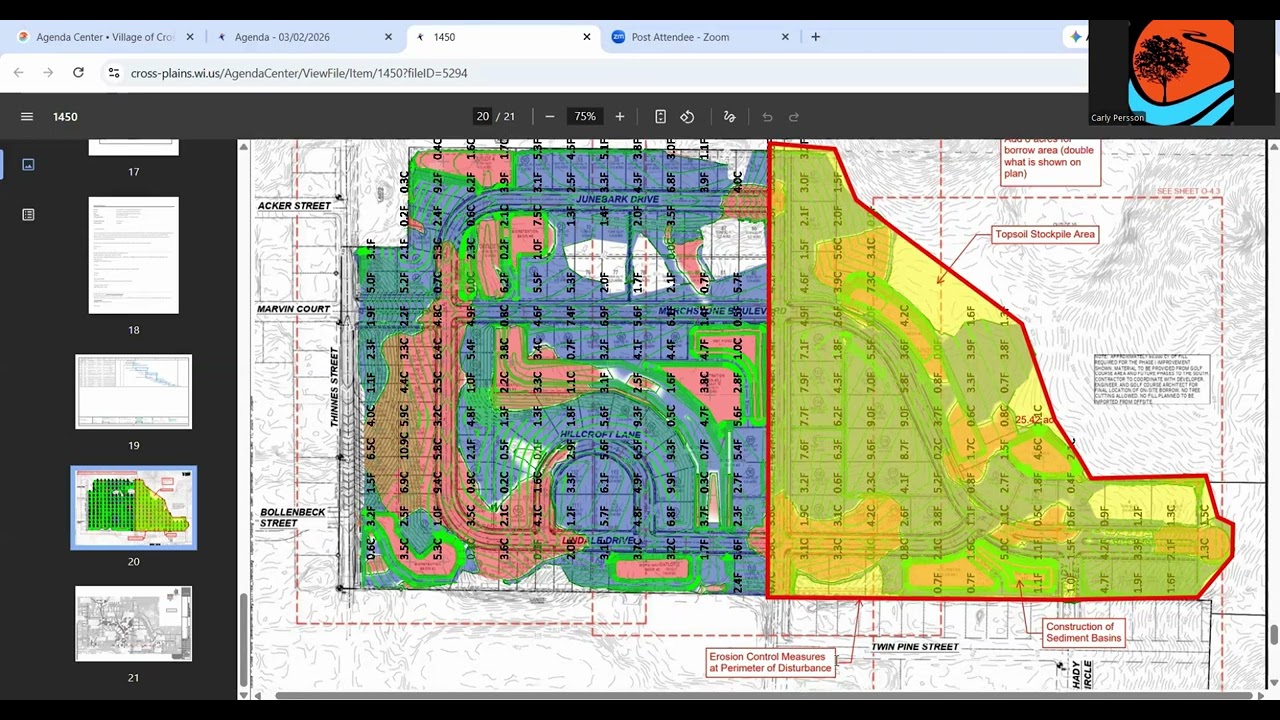Open page 17 thumbnail
The height and width of the screenshot is (720, 1280).
[x=134, y=148]
